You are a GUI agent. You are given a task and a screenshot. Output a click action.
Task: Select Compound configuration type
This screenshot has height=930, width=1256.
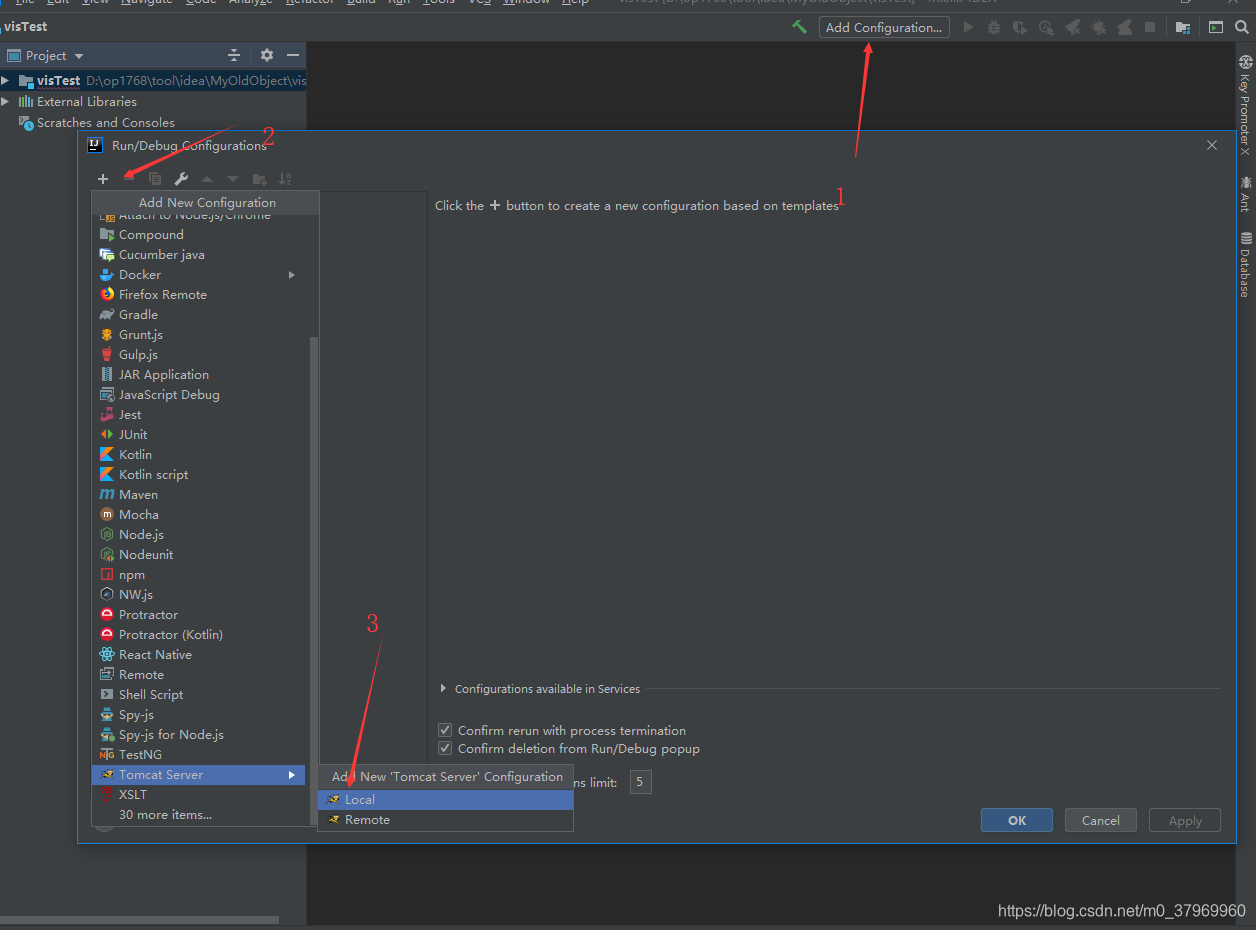tap(199, 235)
